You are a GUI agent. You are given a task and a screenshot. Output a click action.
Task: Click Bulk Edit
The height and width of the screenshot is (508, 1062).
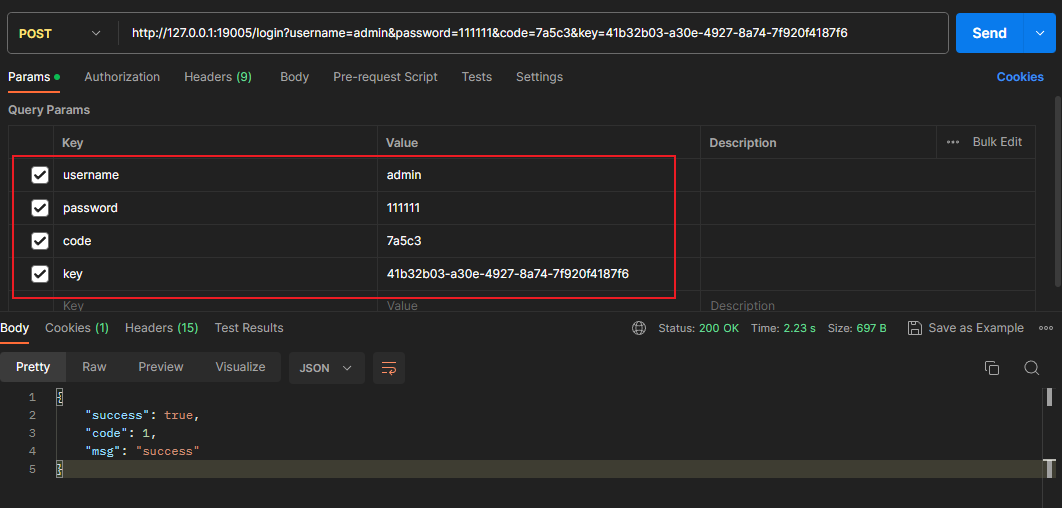coord(997,142)
